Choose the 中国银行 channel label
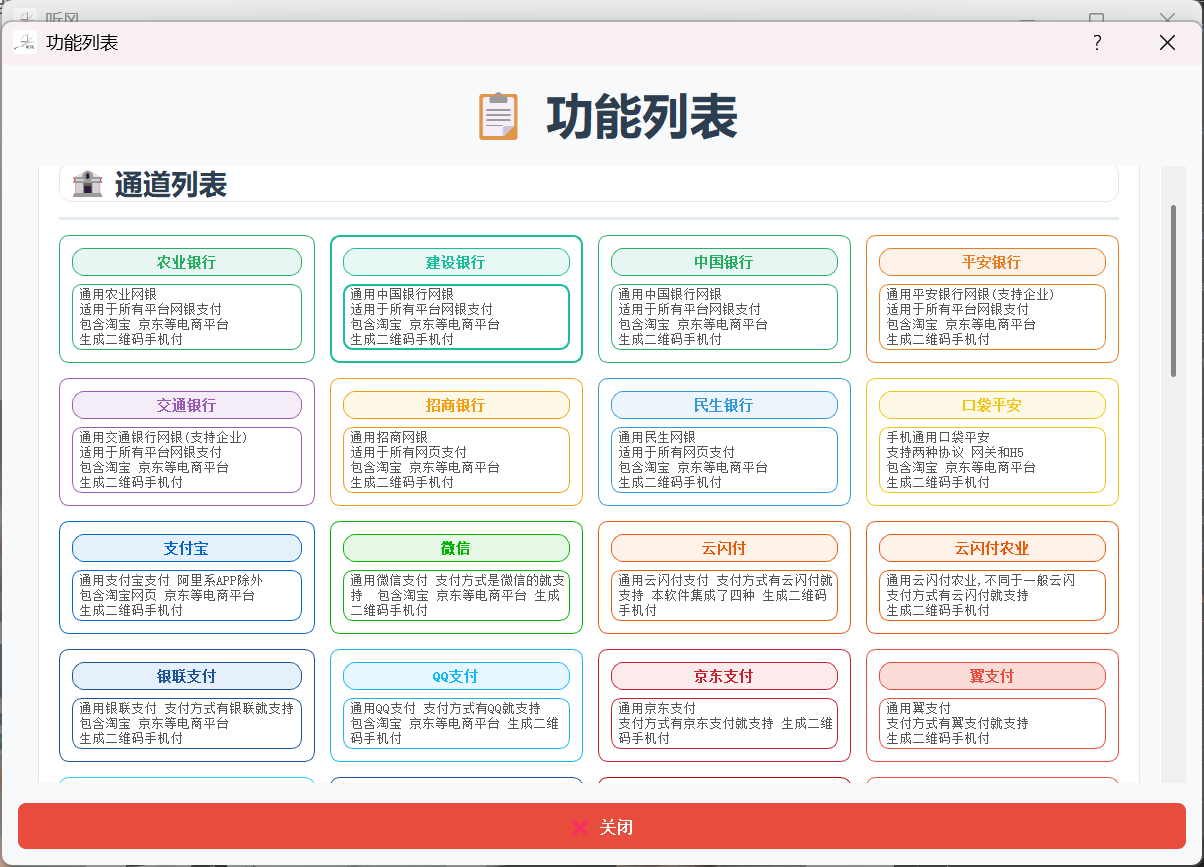Viewport: 1204px width, 867px height. [724, 262]
